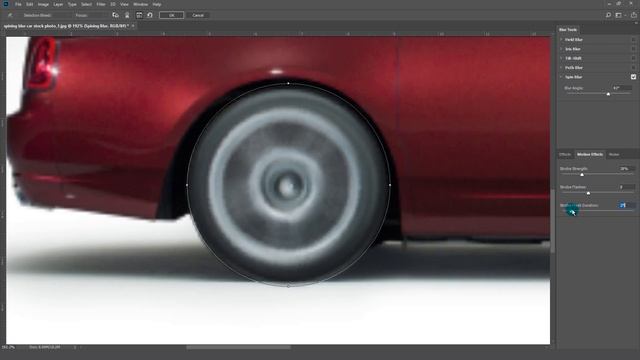Enable the Tilt-Shift checkbox

click(x=633, y=58)
